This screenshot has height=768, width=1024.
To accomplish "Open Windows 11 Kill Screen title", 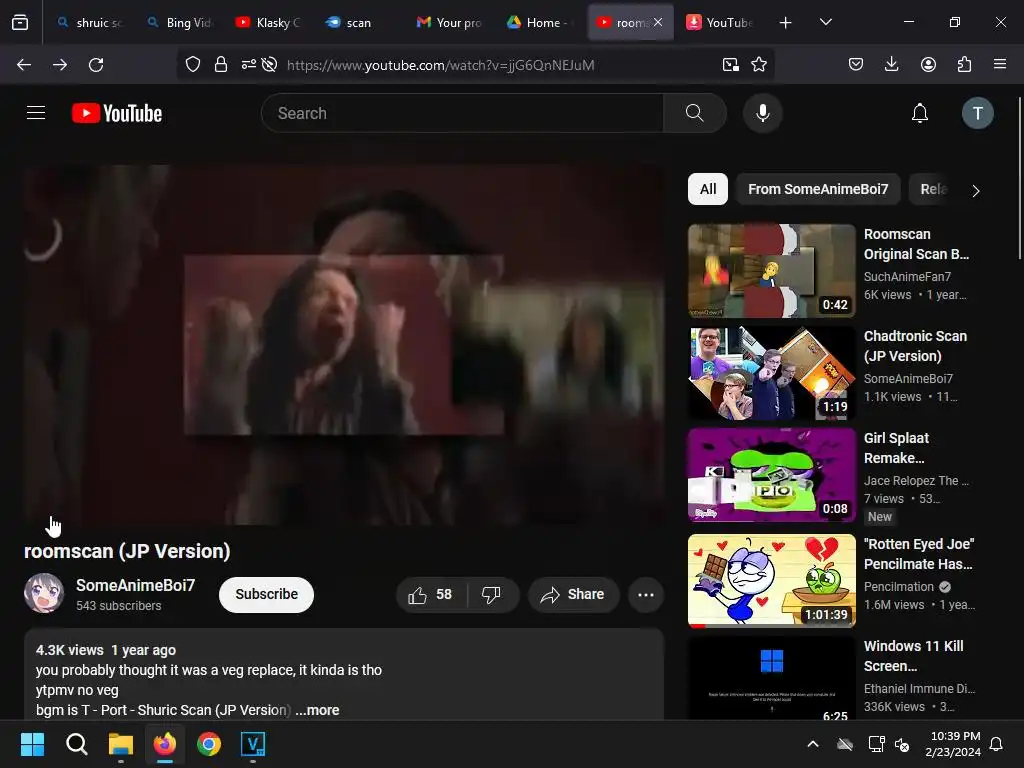I will [914, 656].
